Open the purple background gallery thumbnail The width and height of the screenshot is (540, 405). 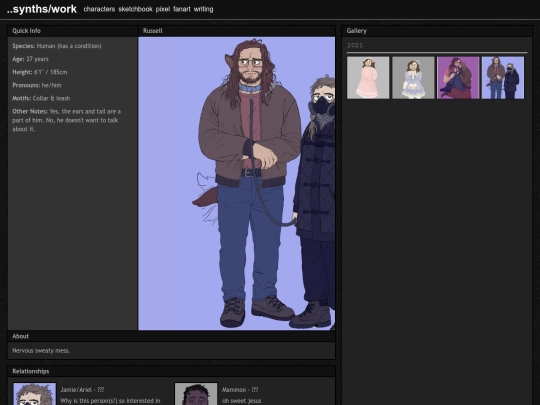point(458,78)
